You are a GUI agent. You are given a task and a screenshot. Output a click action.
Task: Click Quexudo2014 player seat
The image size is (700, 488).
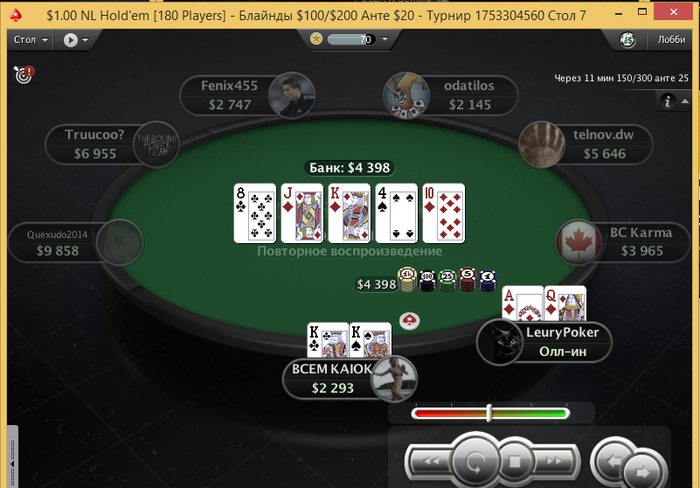pyautogui.click(x=75, y=242)
